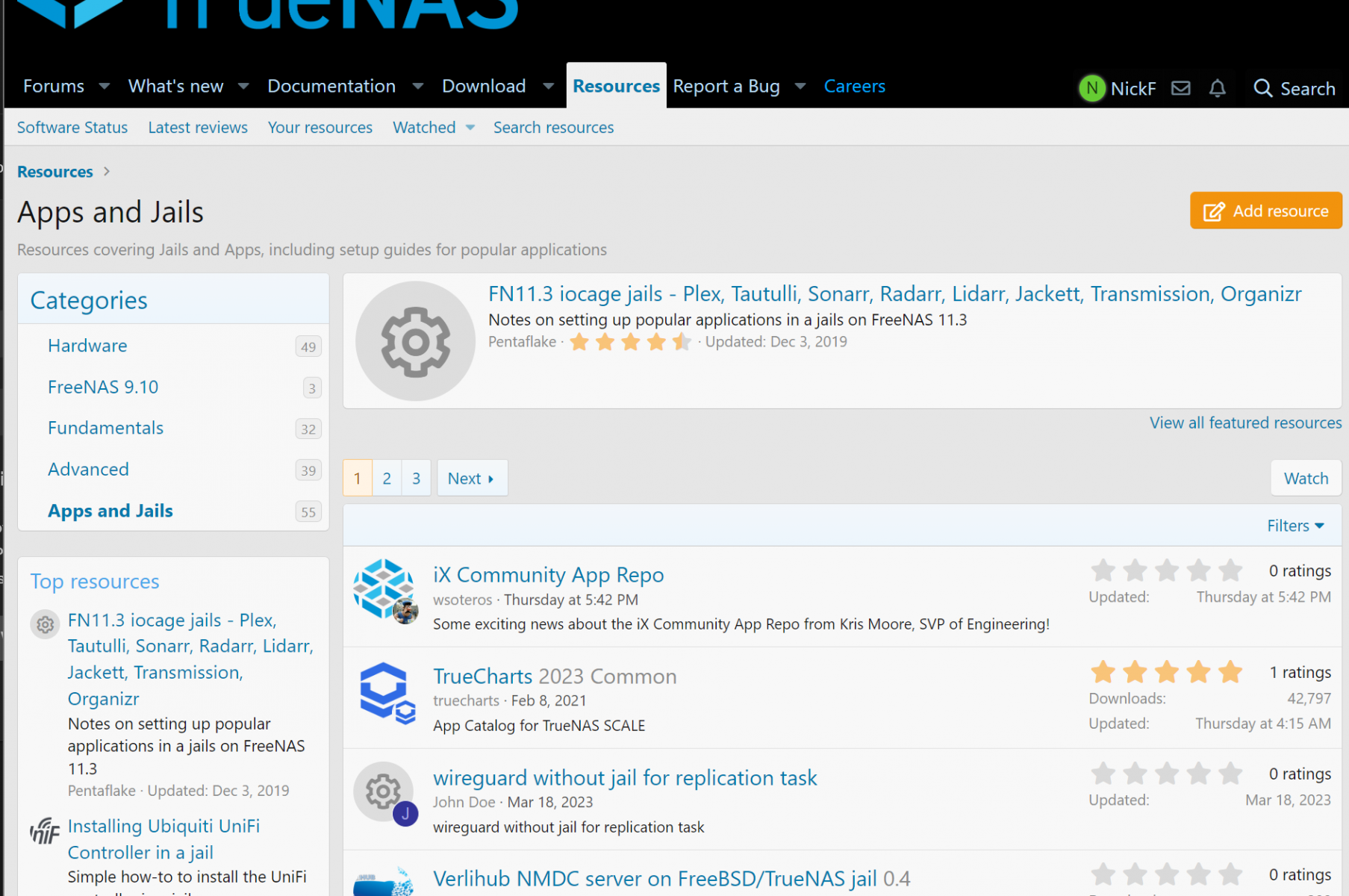Screen dimensions: 1349x896
Task: Open wsoteros small avatar on iX icon
Action: (405, 612)
